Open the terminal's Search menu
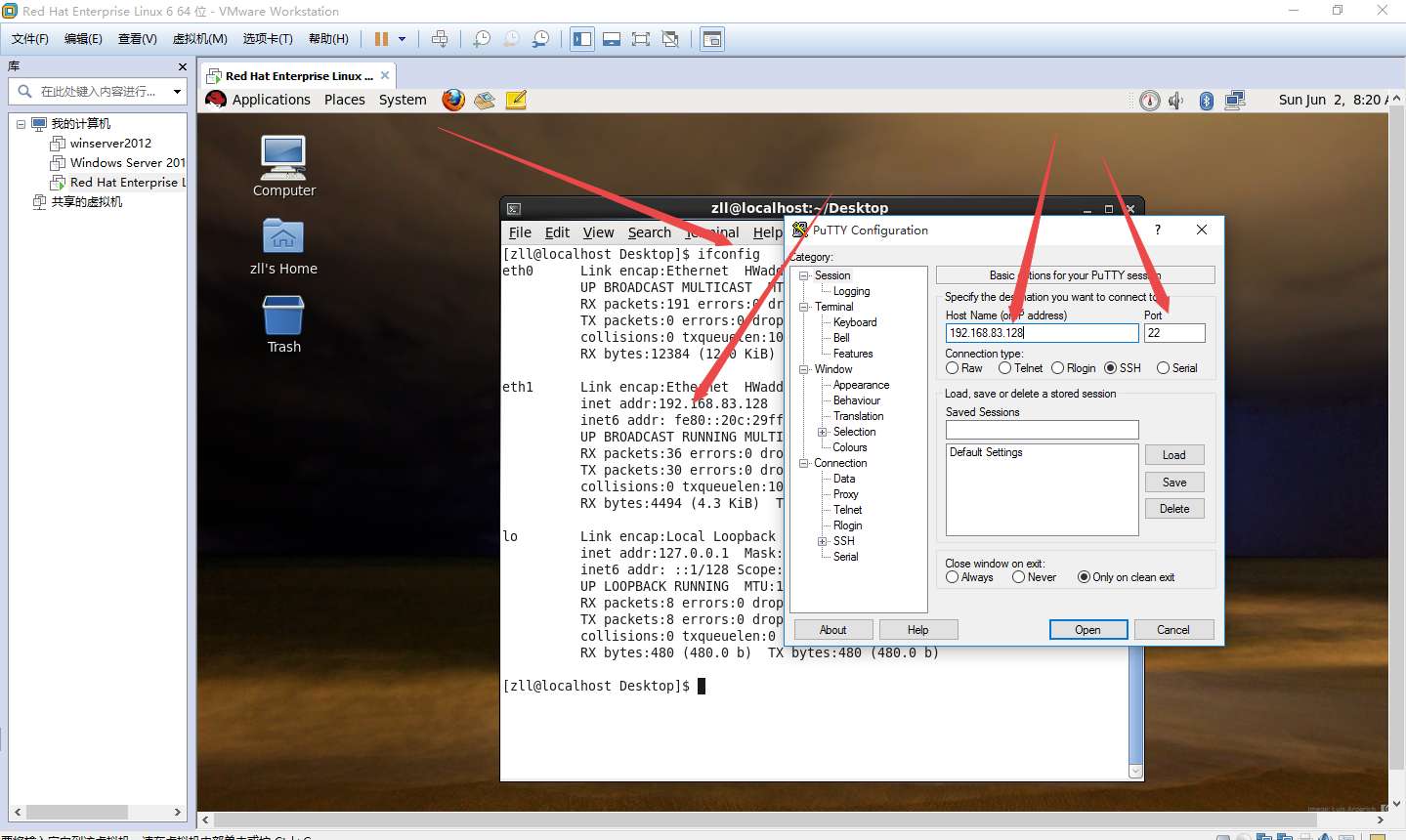1406x840 pixels. pos(650,232)
